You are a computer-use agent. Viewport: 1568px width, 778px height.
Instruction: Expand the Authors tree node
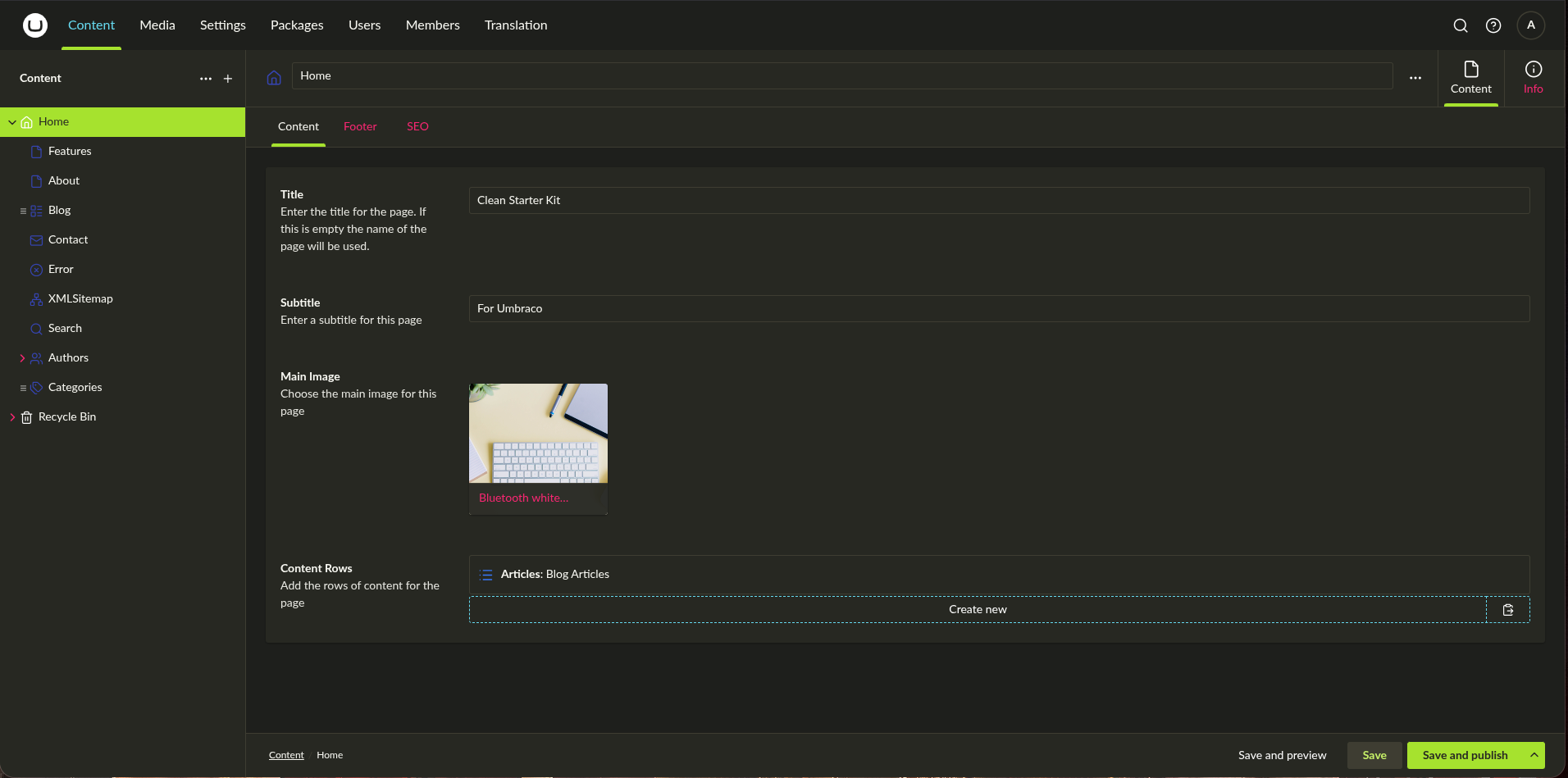click(x=22, y=358)
